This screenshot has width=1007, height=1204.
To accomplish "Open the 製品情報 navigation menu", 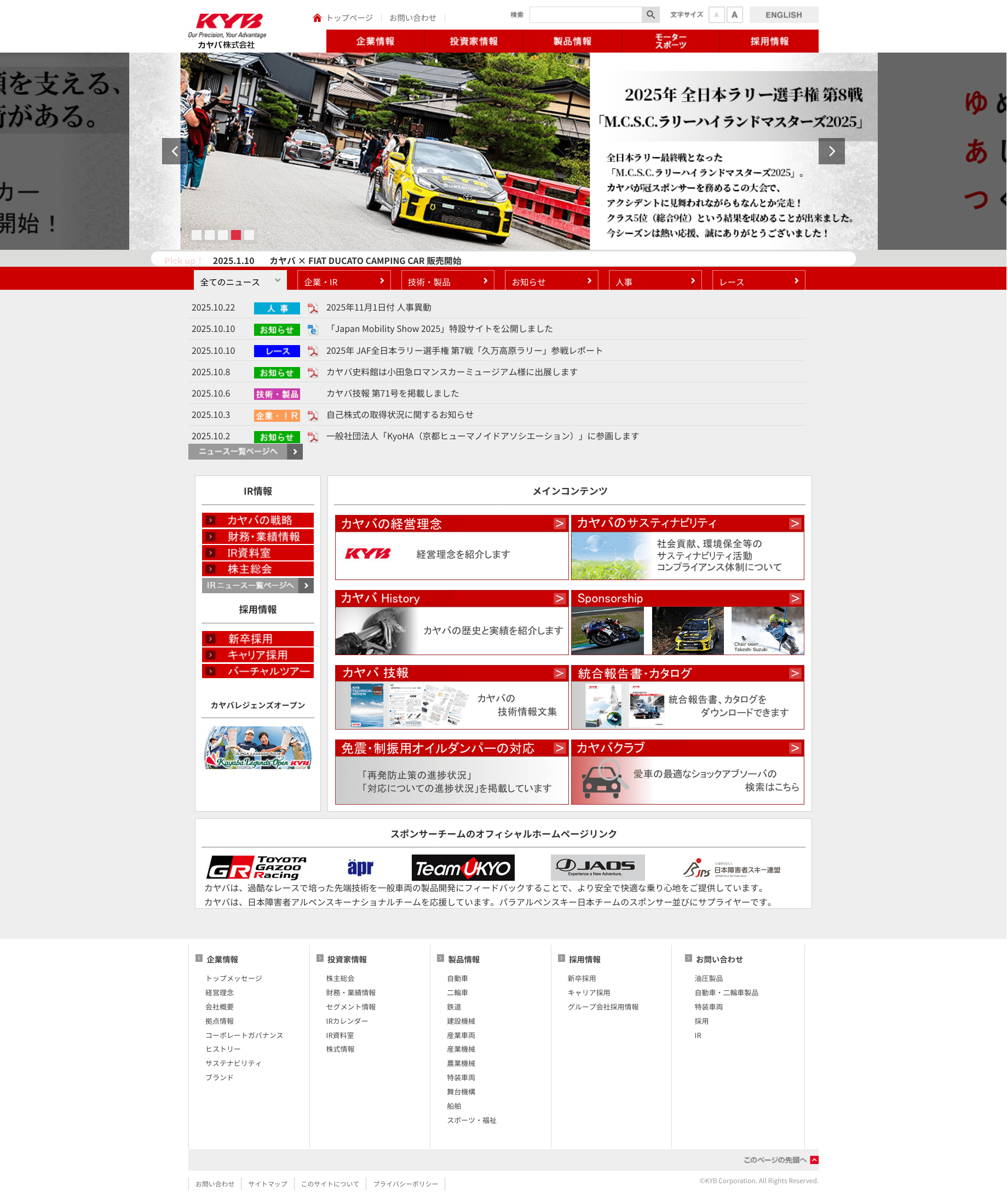I will click(572, 41).
